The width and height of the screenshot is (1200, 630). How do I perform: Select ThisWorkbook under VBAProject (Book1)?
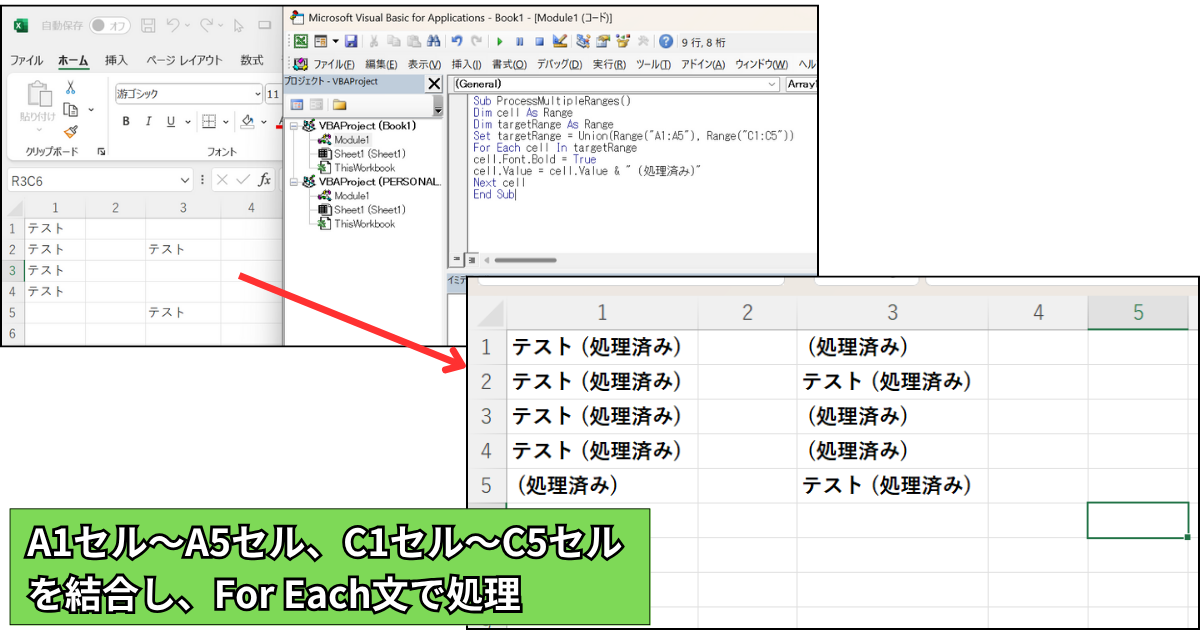click(364, 168)
